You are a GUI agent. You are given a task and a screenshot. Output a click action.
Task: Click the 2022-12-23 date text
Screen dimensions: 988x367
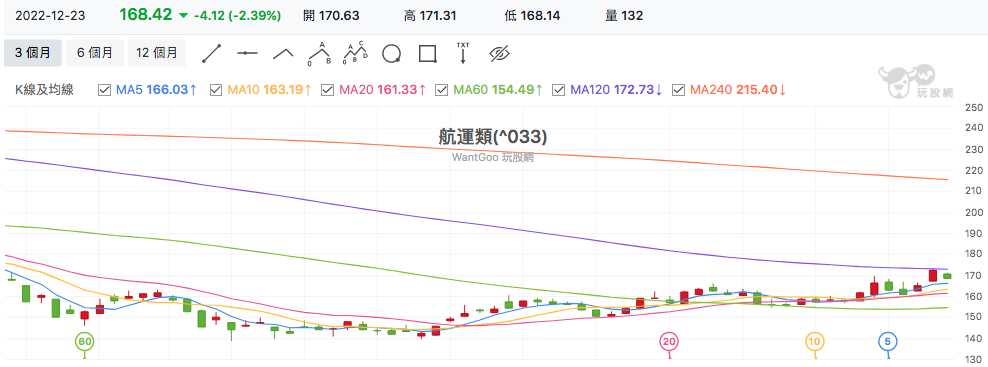[50, 16]
